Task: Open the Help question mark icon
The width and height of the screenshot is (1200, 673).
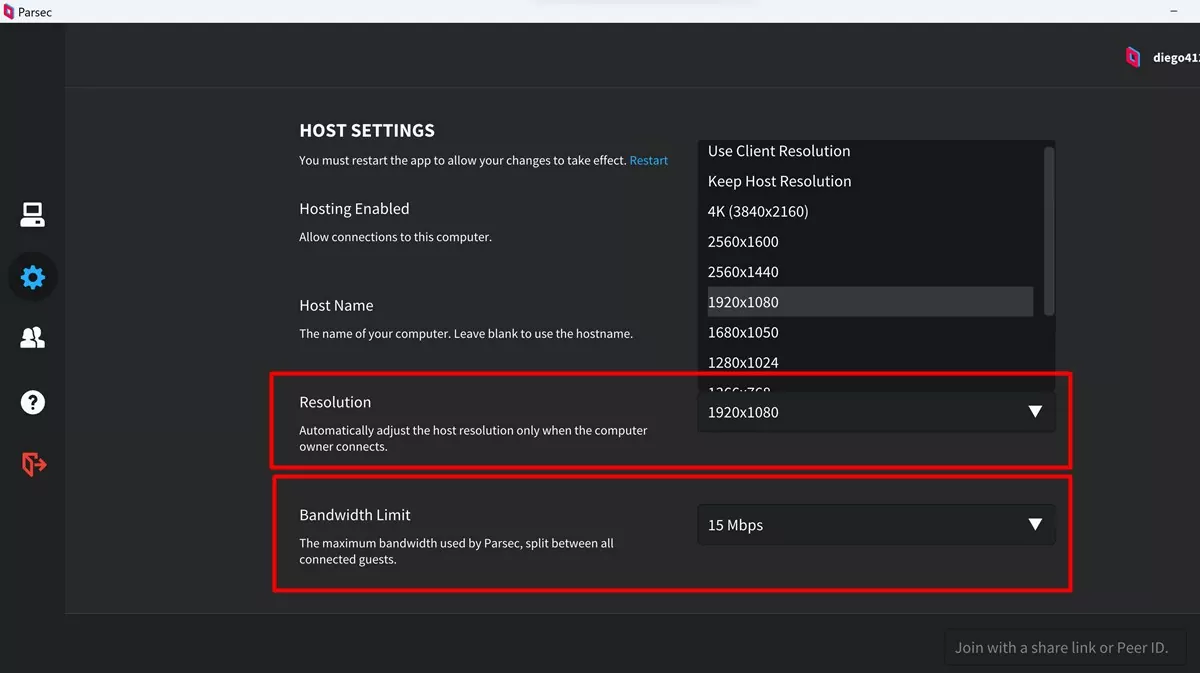Action: (33, 402)
